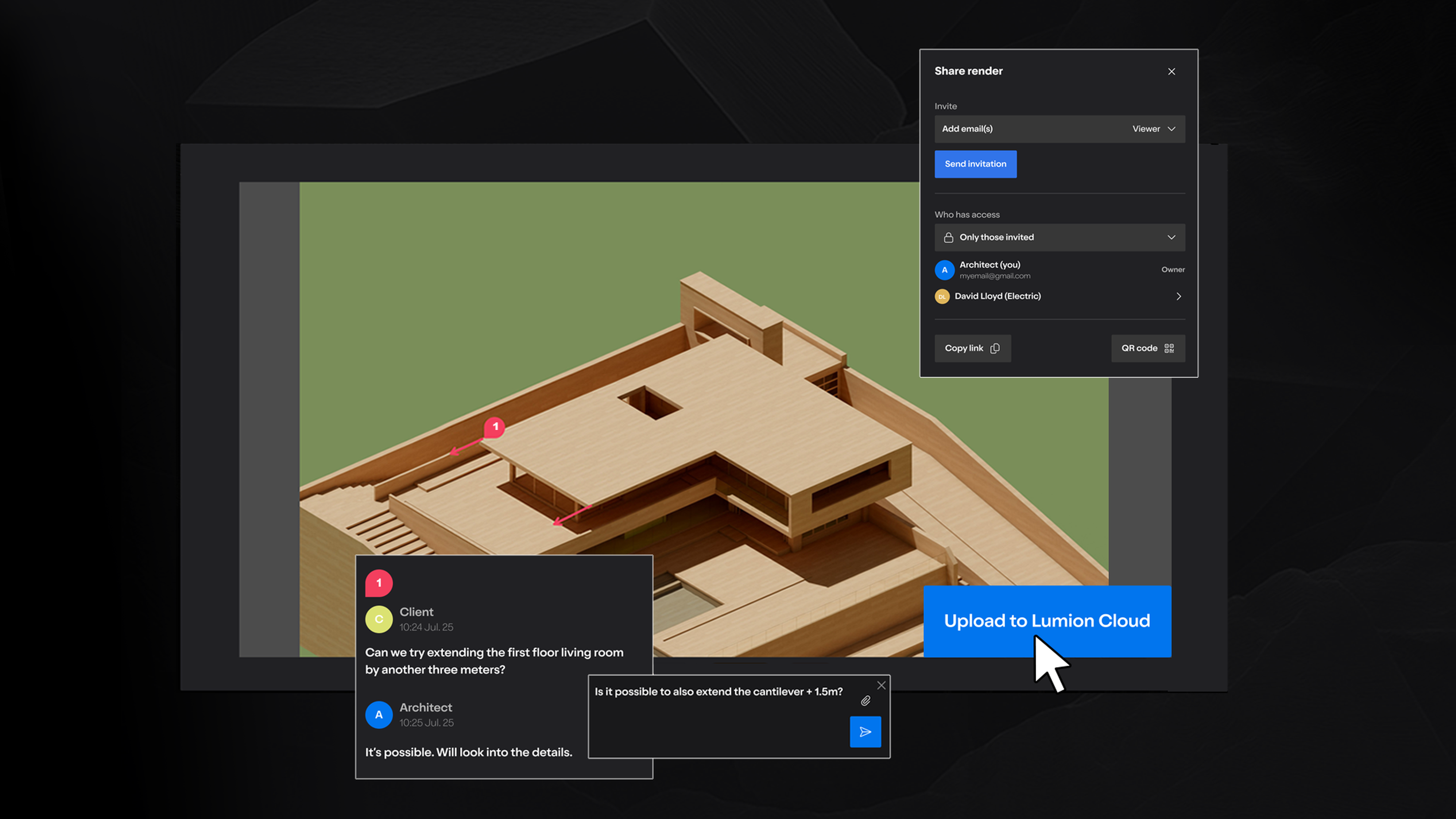The height and width of the screenshot is (819, 1456).
Task: Click the client comment about extending living room
Action: [x=494, y=661]
